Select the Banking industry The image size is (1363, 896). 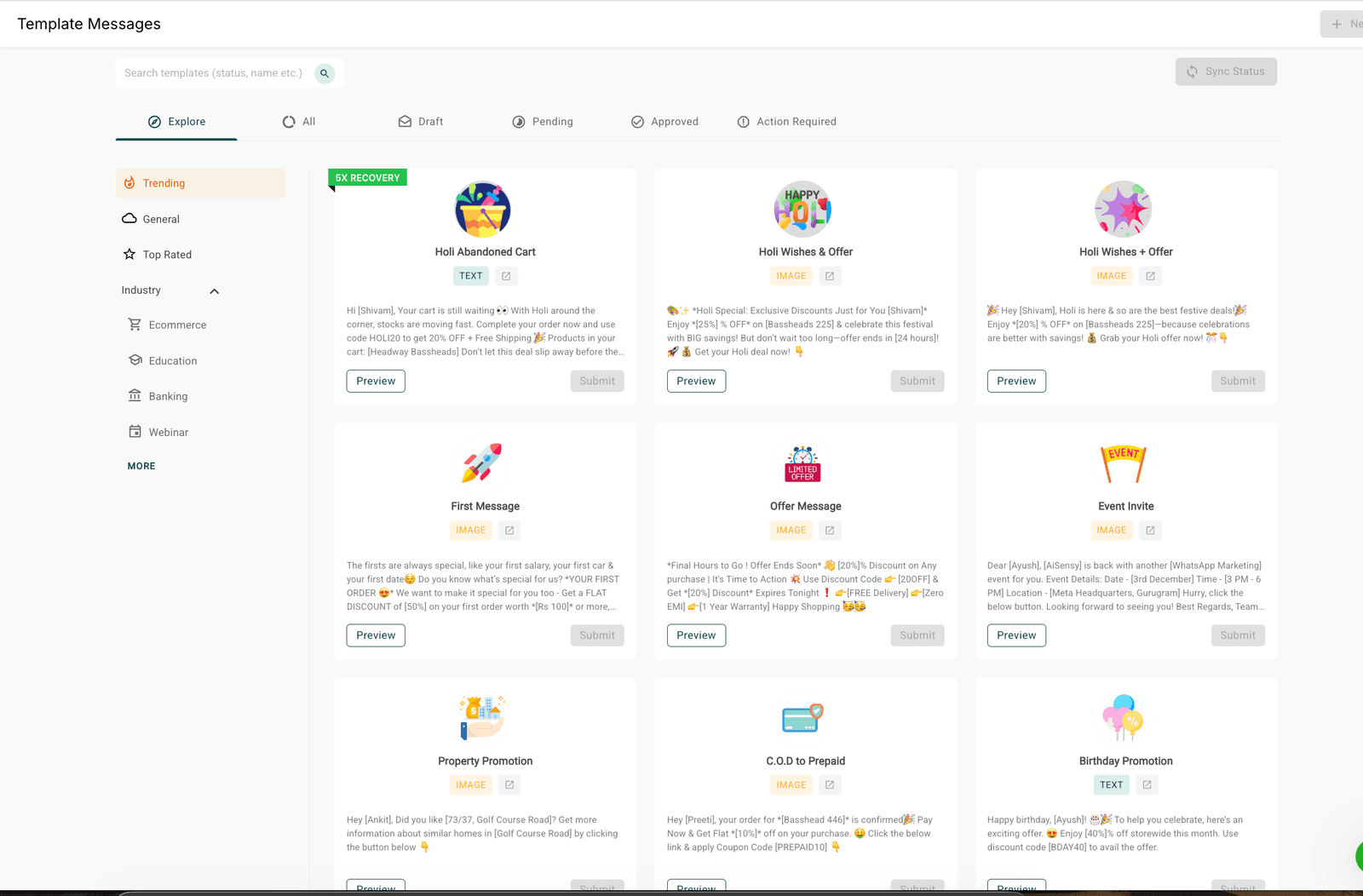(158, 397)
